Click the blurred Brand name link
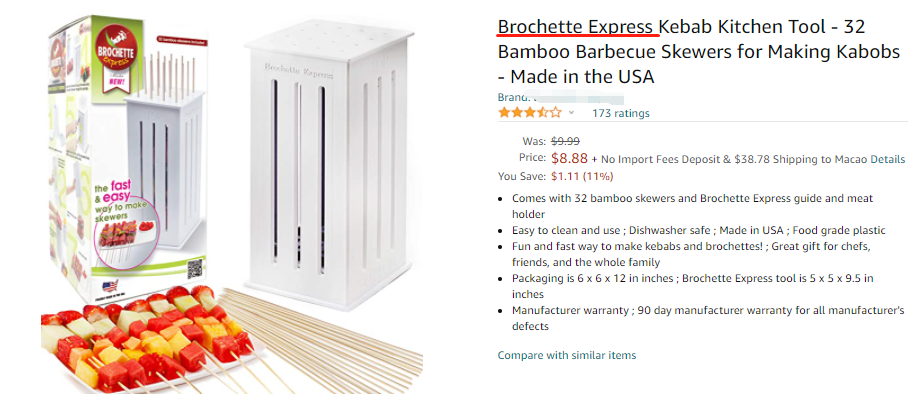 [577, 98]
